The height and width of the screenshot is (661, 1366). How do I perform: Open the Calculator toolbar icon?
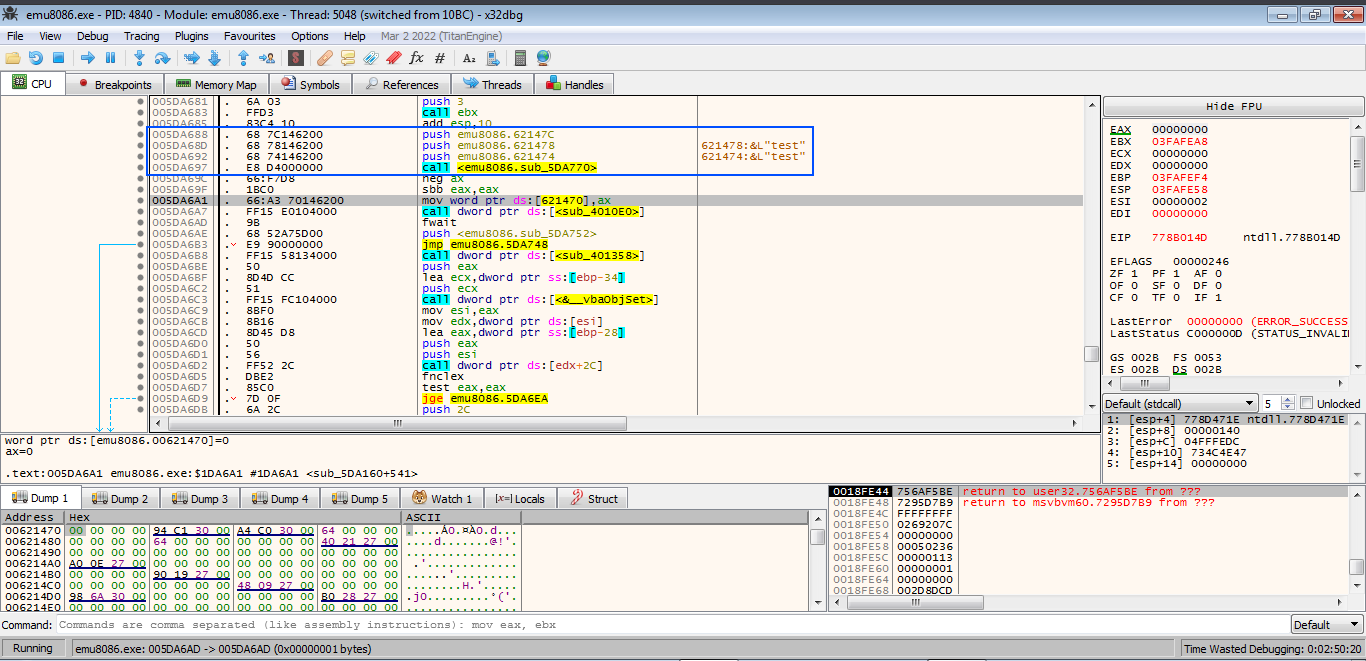(x=519, y=58)
